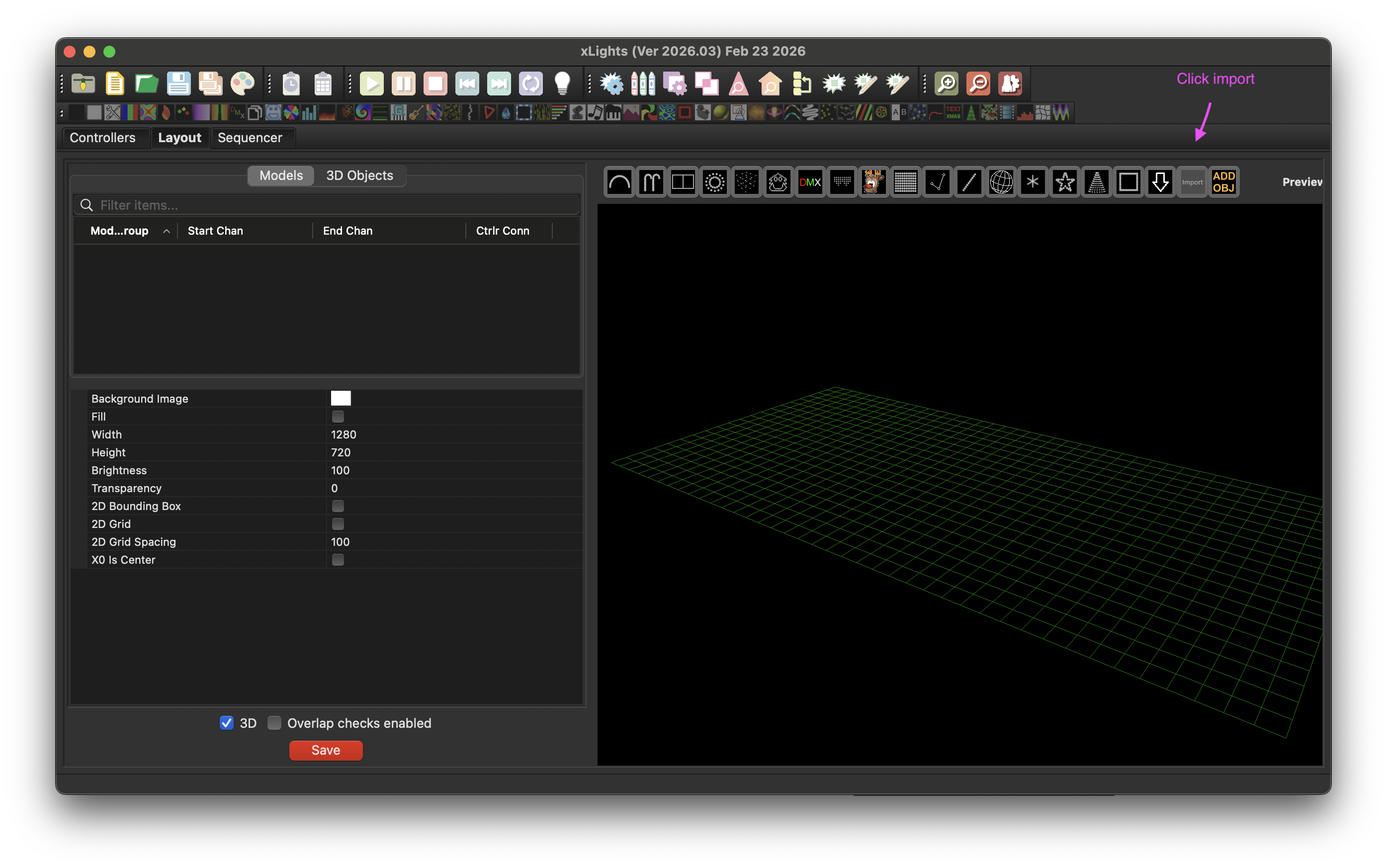This screenshot has height=868, width=1387.
Task: Select the Custom model tool
Action: [x=779, y=182]
